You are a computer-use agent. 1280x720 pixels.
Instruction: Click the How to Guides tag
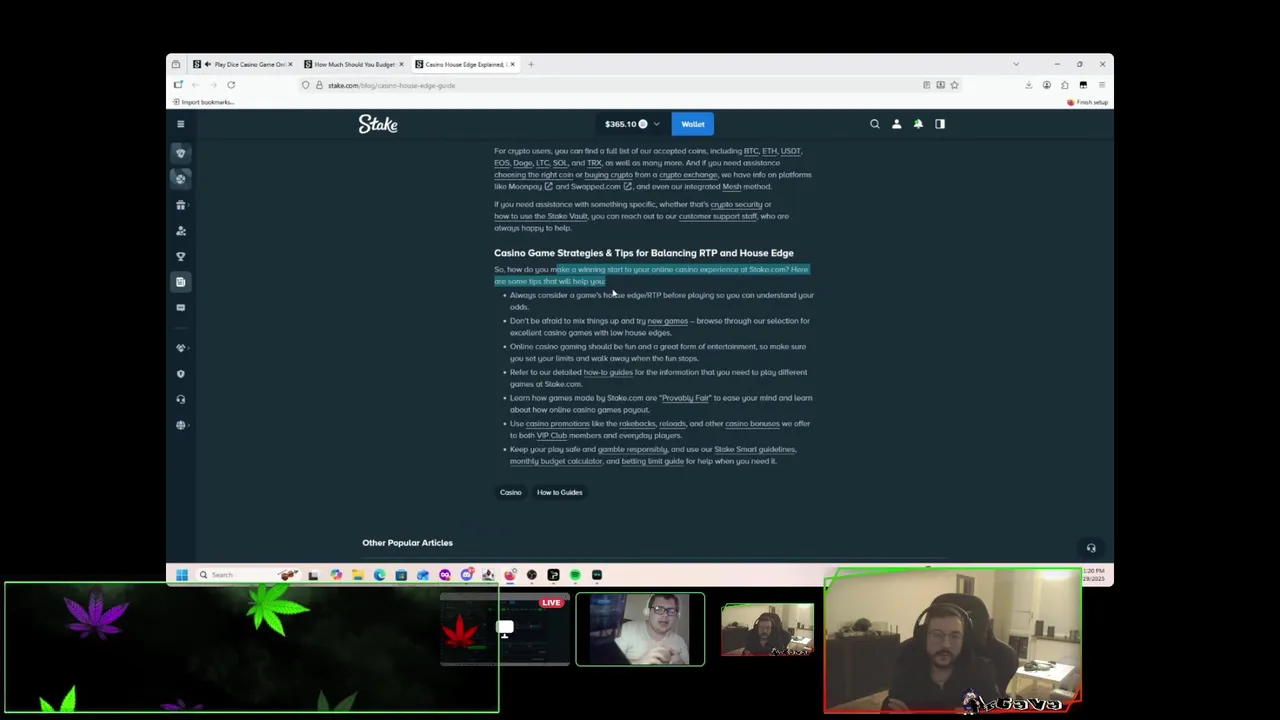click(560, 492)
